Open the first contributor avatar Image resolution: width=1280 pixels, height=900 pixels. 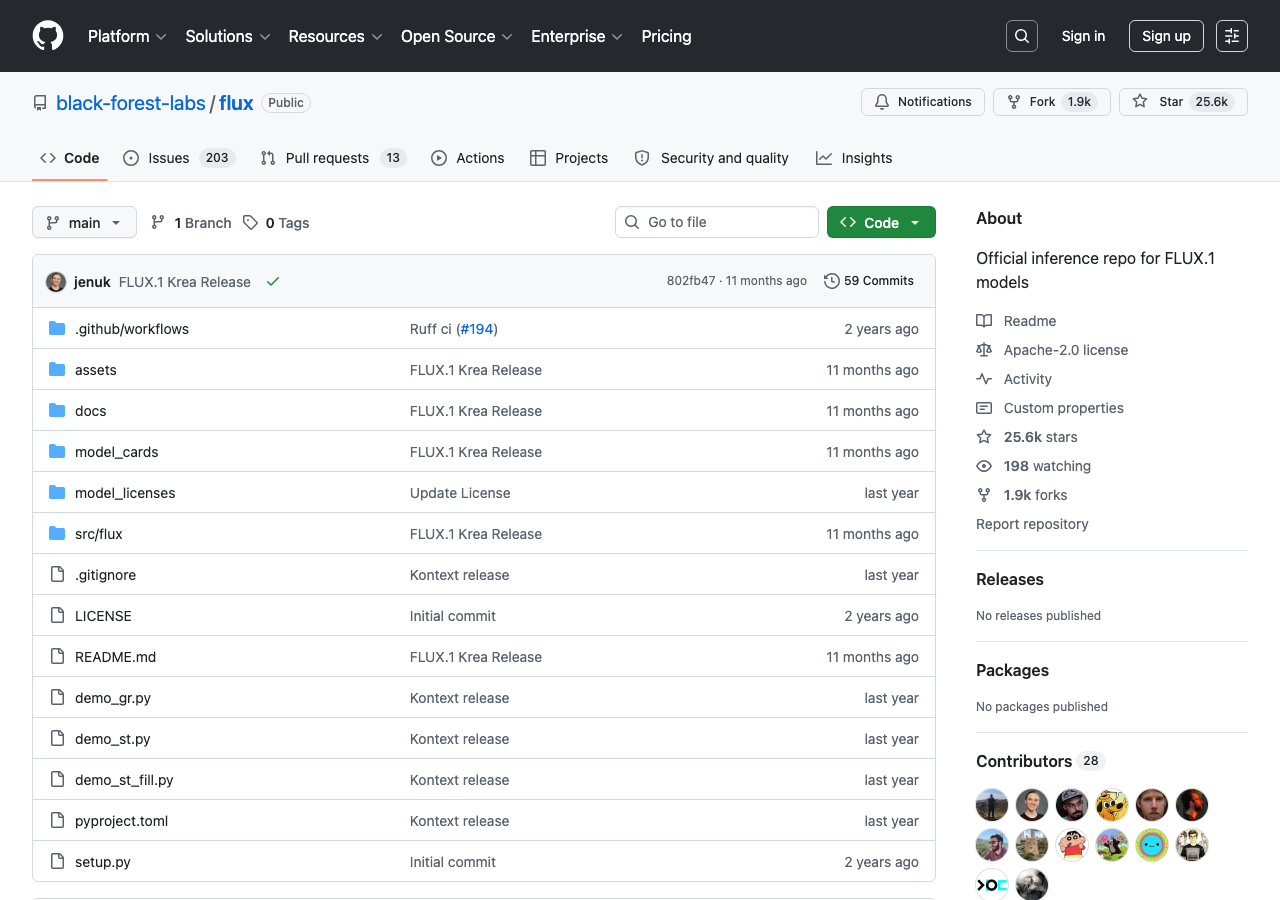(992, 805)
